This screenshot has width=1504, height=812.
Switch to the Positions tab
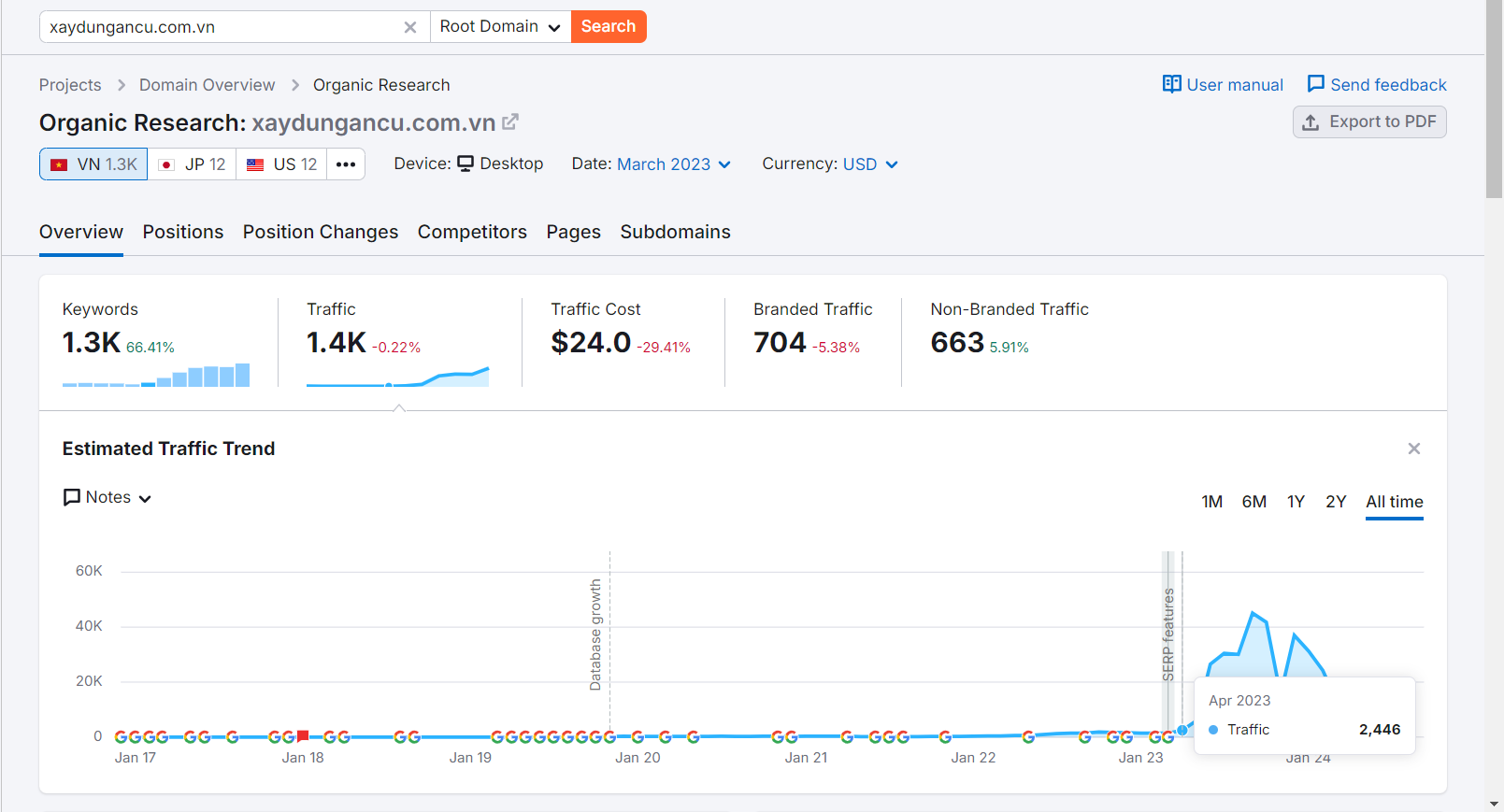(x=183, y=232)
